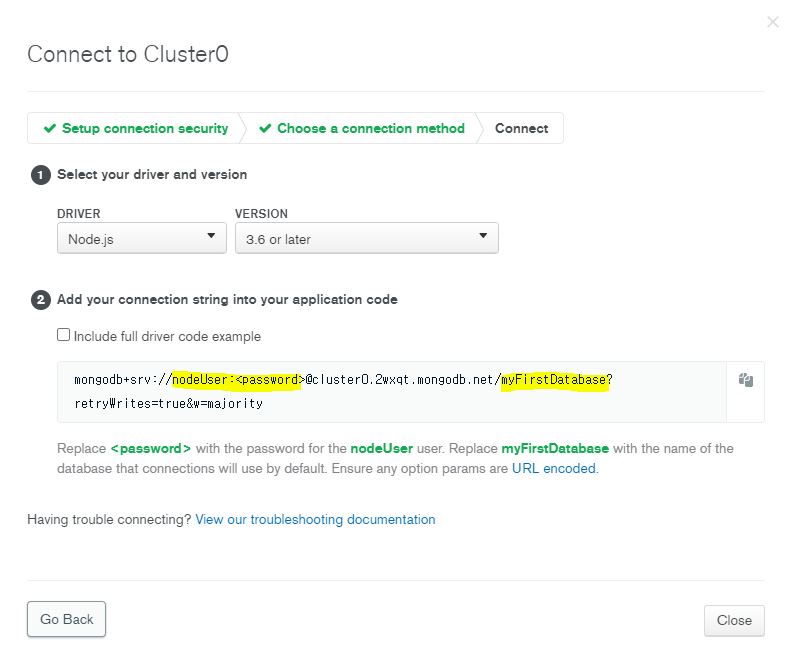
Task: Open the URL encoded link
Action: (x=554, y=468)
